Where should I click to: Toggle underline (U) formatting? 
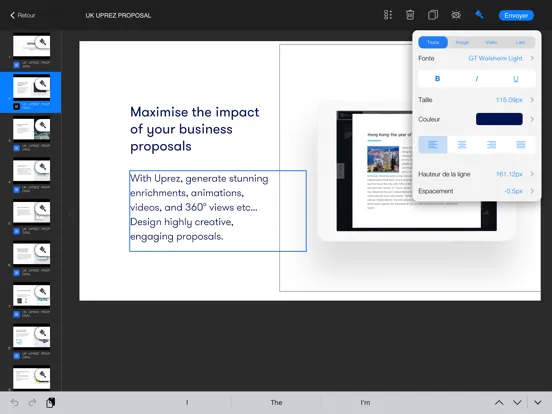(516, 79)
